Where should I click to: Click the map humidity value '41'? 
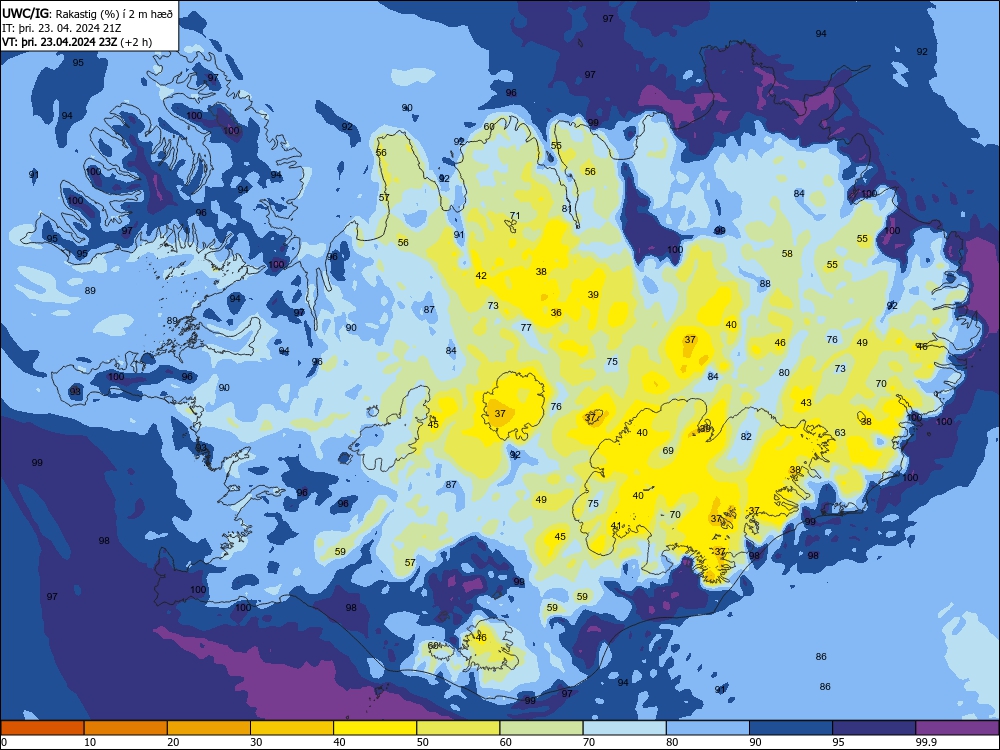pos(615,526)
